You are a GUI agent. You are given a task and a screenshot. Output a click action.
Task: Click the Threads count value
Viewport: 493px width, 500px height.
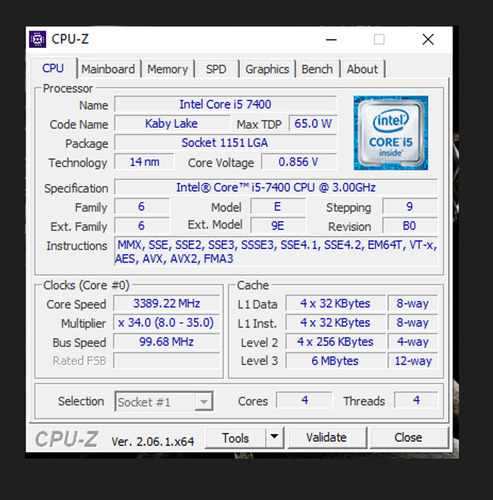(416, 400)
